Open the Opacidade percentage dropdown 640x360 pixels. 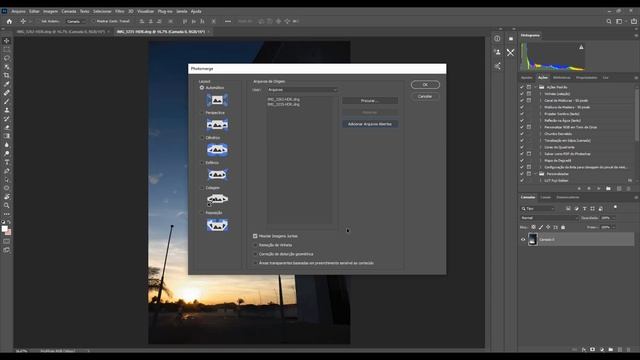pos(613,218)
